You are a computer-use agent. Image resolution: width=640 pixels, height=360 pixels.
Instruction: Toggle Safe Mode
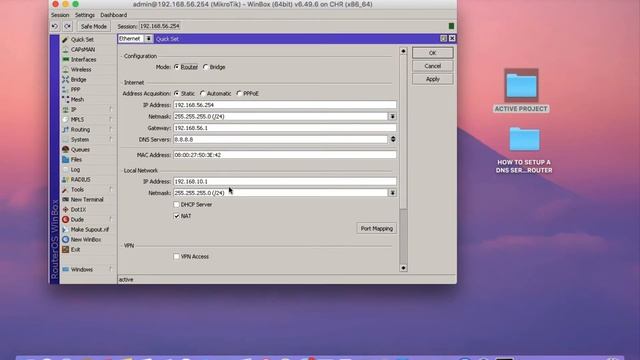click(x=93, y=26)
